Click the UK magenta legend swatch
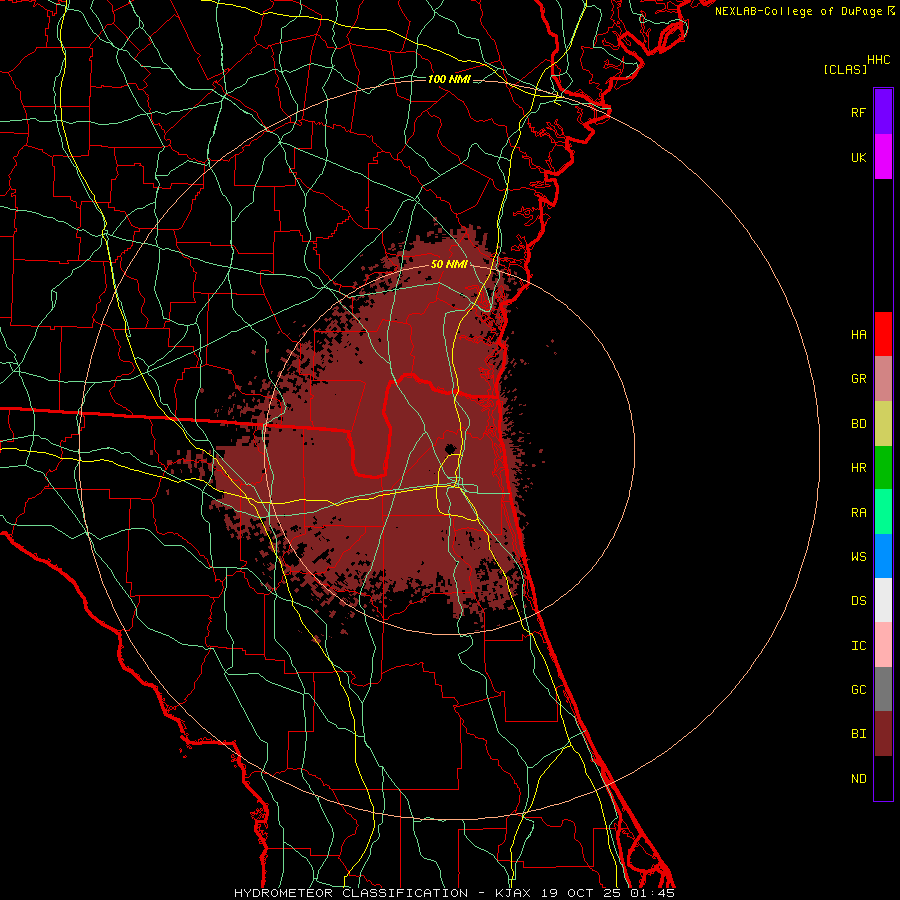Viewport: 900px width, 900px height. pos(883,157)
